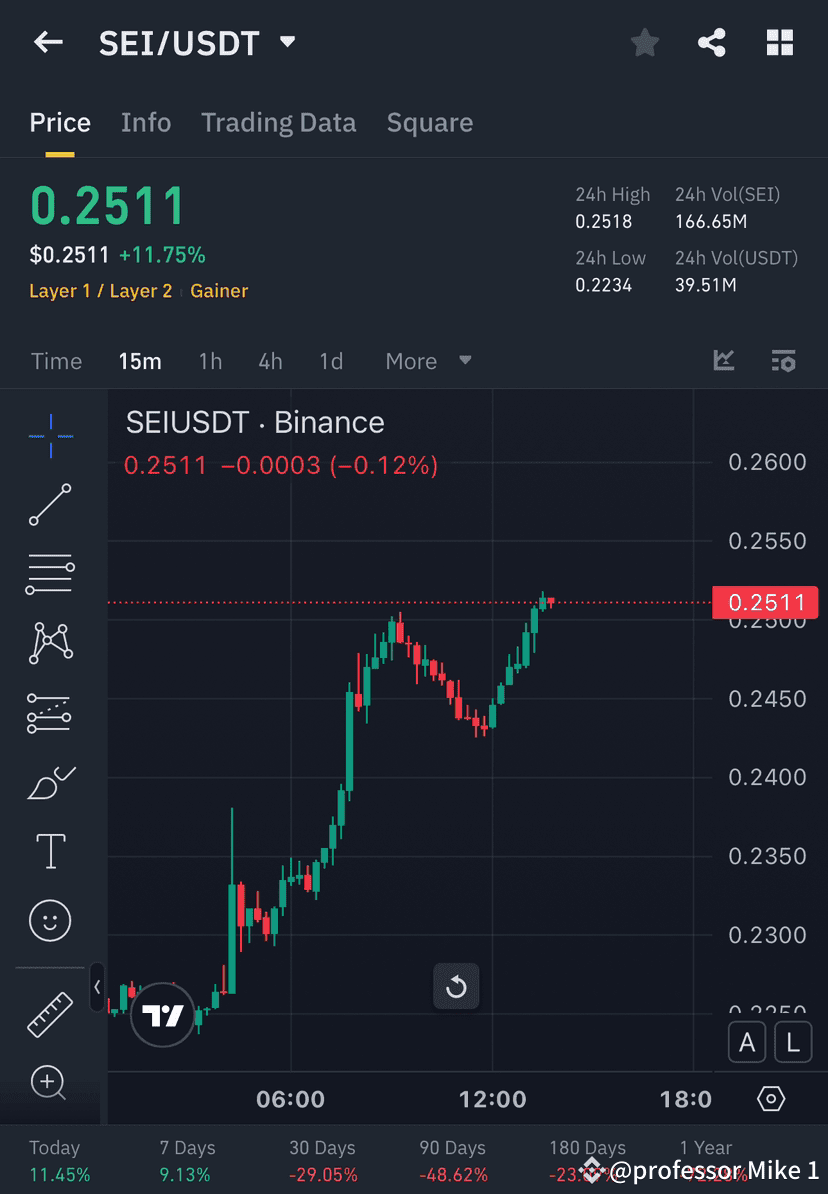The width and height of the screenshot is (828, 1194).
Task: Collapse the drawing toolbar using the chevron
Action: (96, 987)
